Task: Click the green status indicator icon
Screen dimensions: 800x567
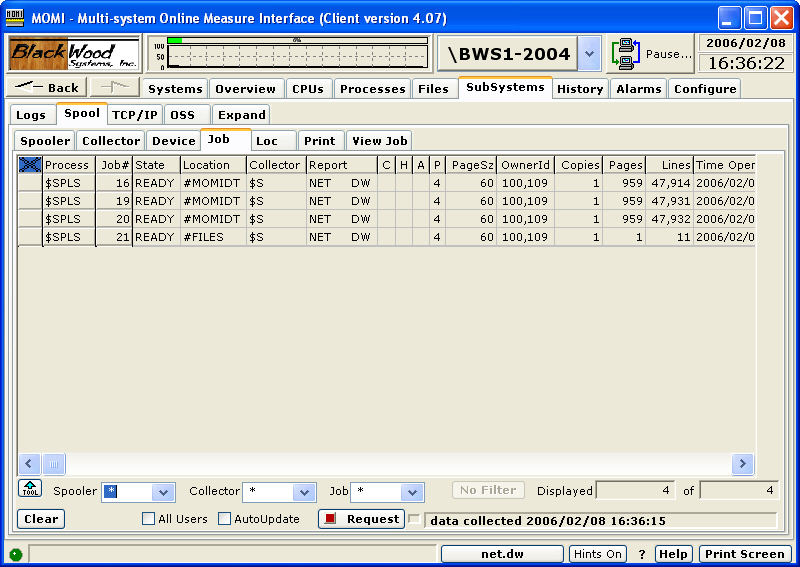Action: [16, 555]
